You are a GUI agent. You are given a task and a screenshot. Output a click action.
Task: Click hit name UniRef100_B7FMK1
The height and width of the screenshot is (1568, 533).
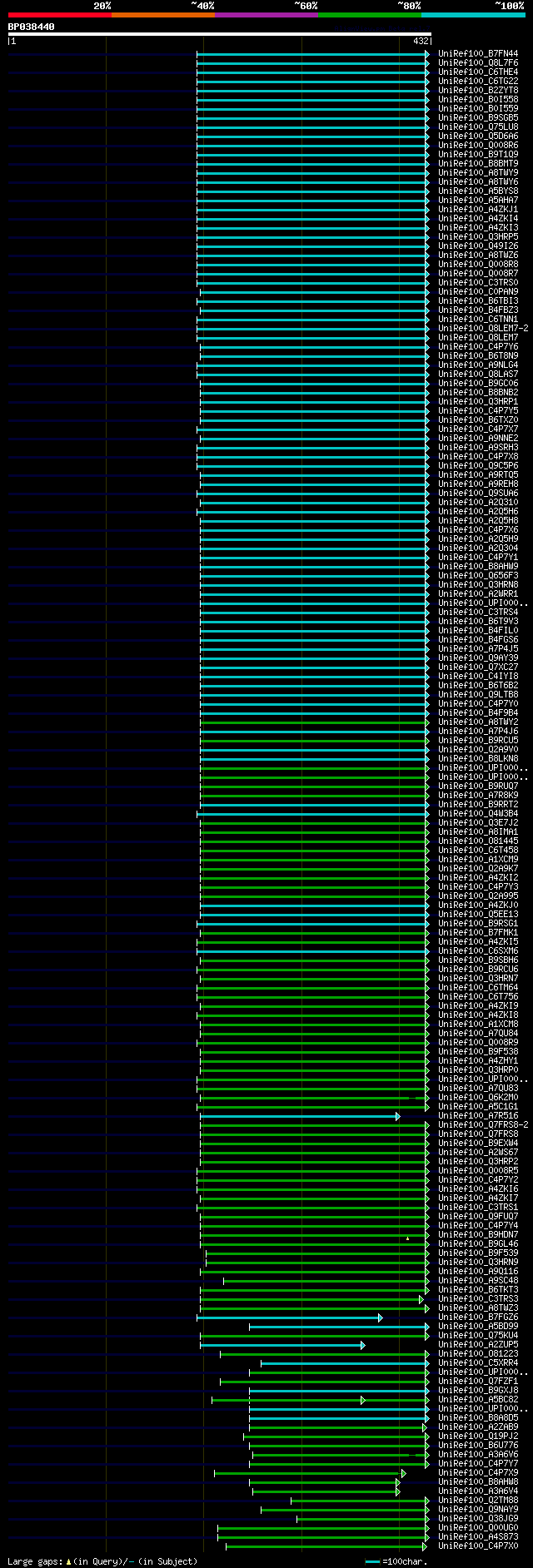coord(478,933)
